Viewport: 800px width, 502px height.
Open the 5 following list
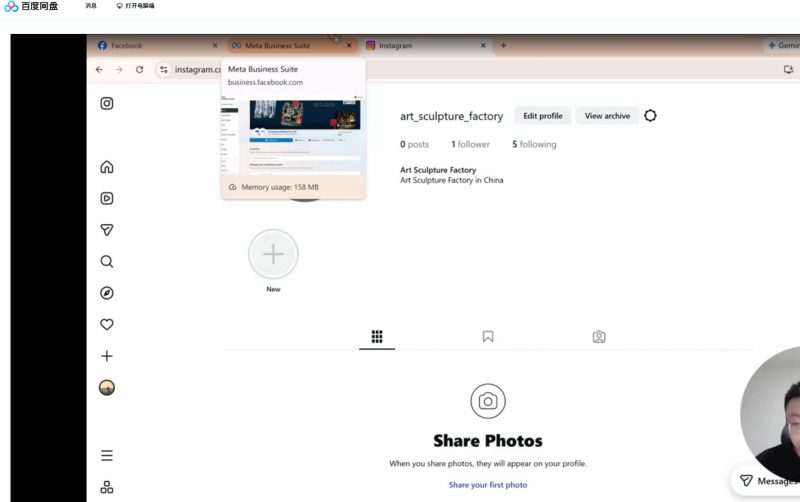(x=534, y=144)
